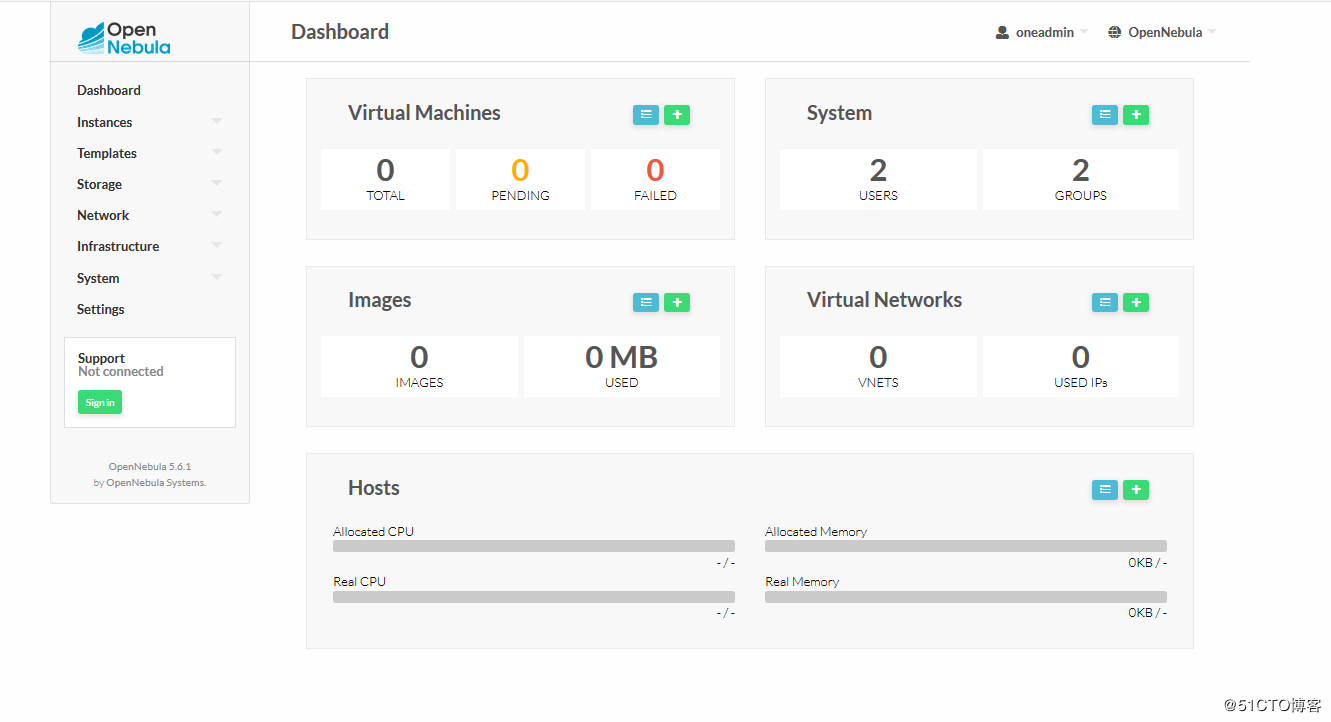Screen dimensions: 1331x722
Task: Open the Virtual Machines list icon
Action: point(646,115)
